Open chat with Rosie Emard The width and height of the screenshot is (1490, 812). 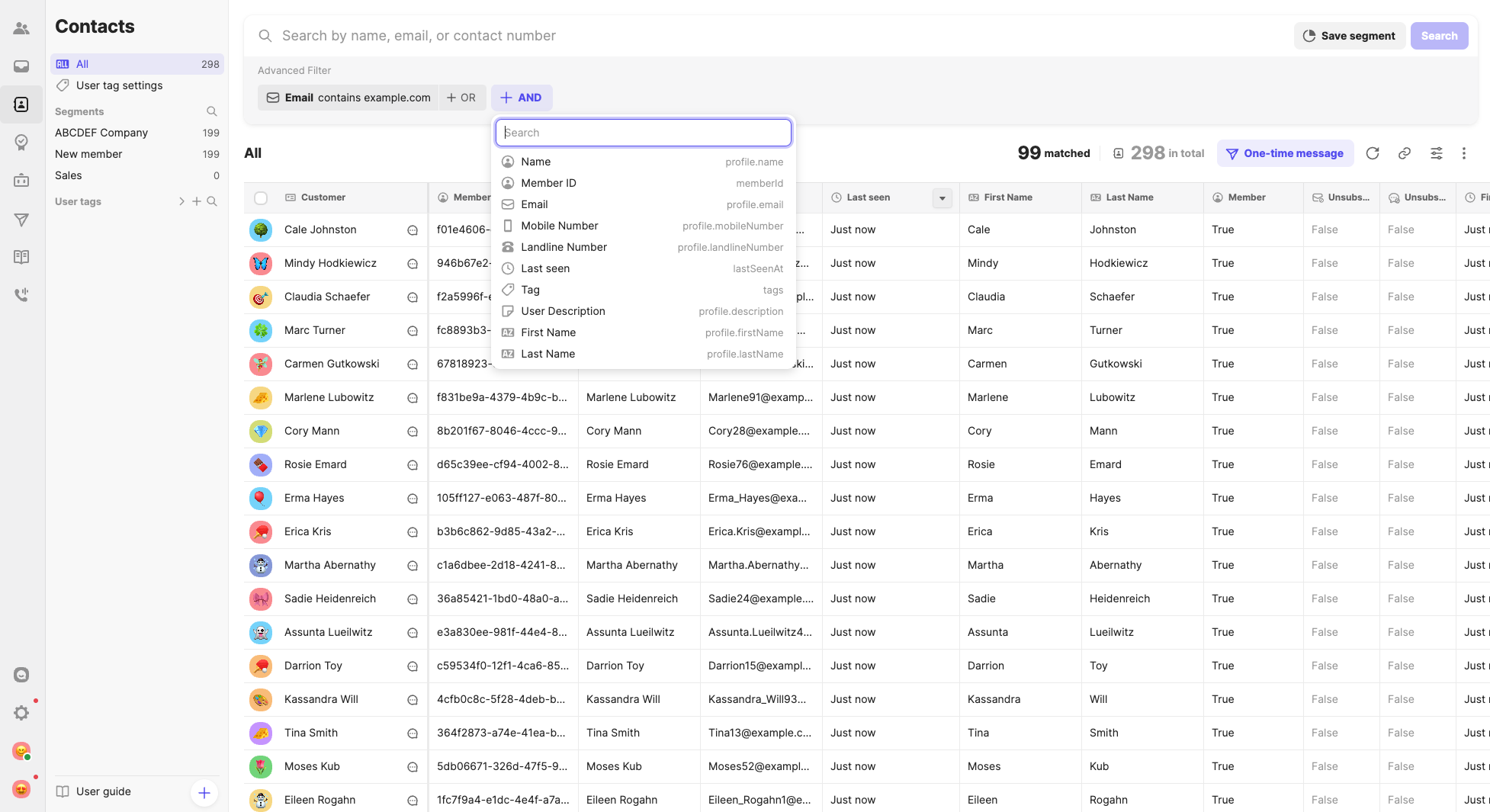click(x=413, y=465)
